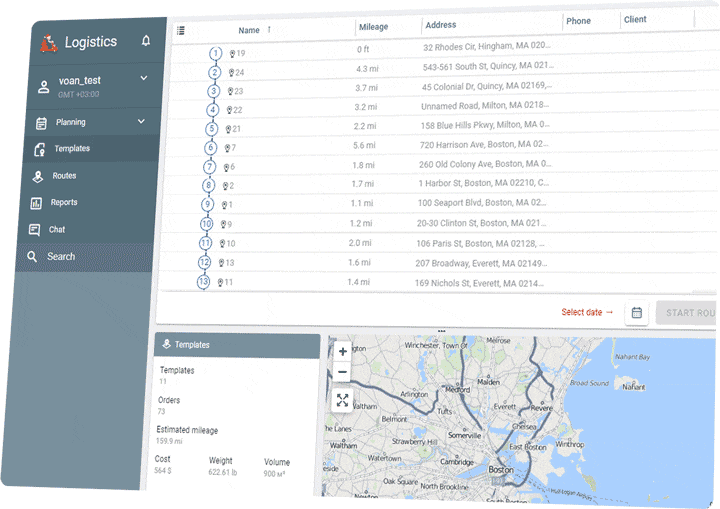The height and width of the screenshot is (509, 720).
Task: Click address 543-561 South St, Quincy
Action: (488, 66)
